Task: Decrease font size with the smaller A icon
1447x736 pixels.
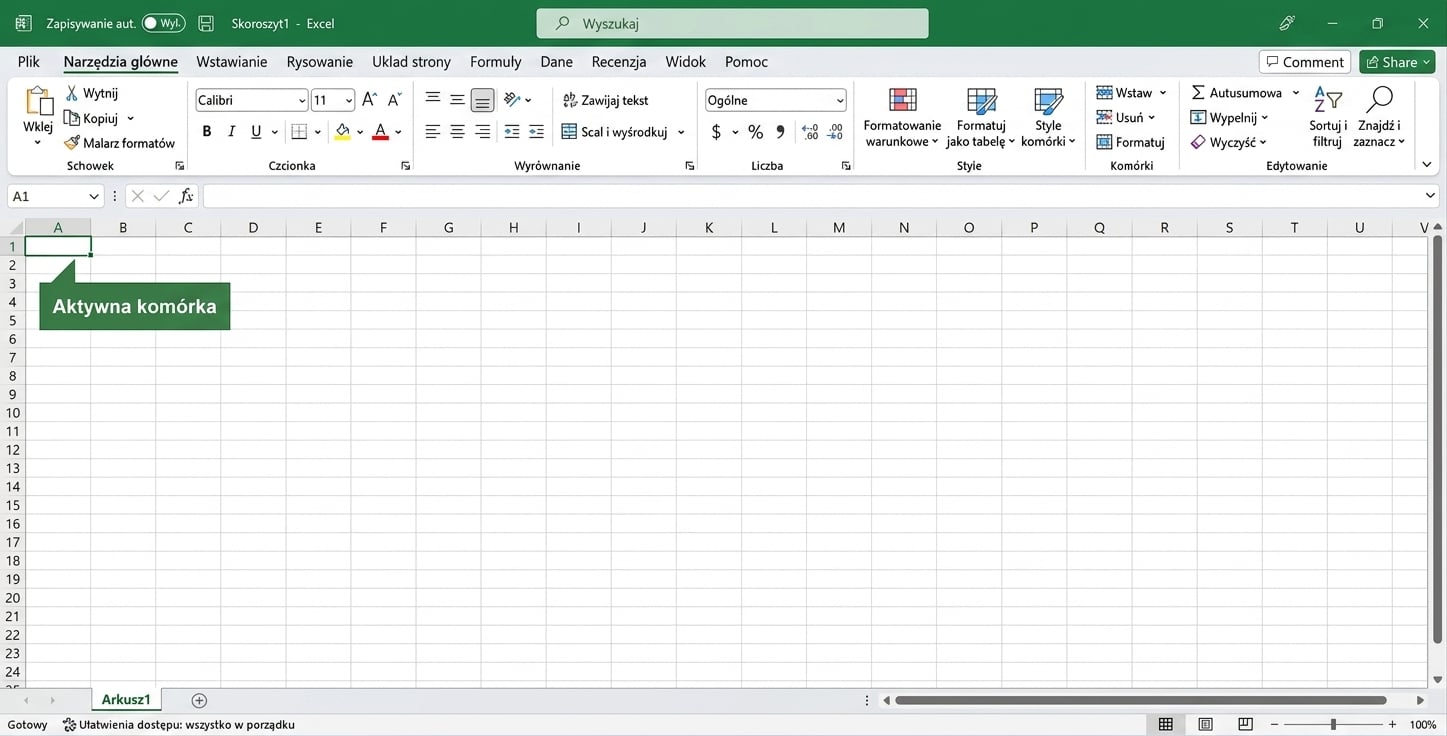Action: point(394,100)
